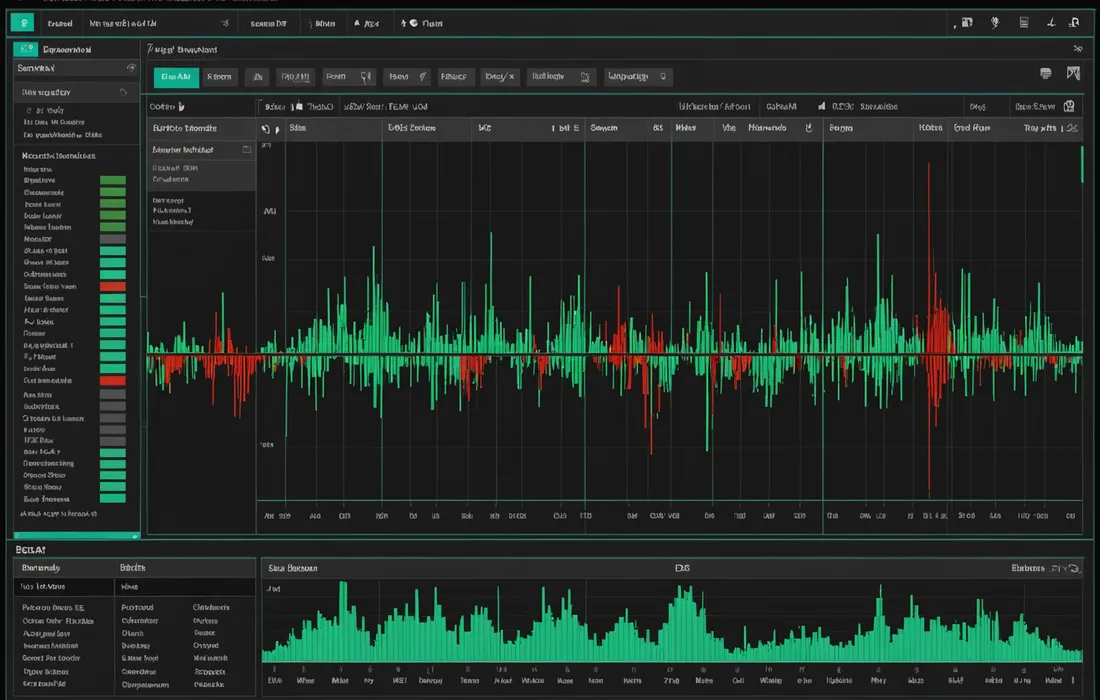This screenshot has height=700, width=1100.
Task: Click the split-layout icon beside the printer icon
Action: (1073, 73)
